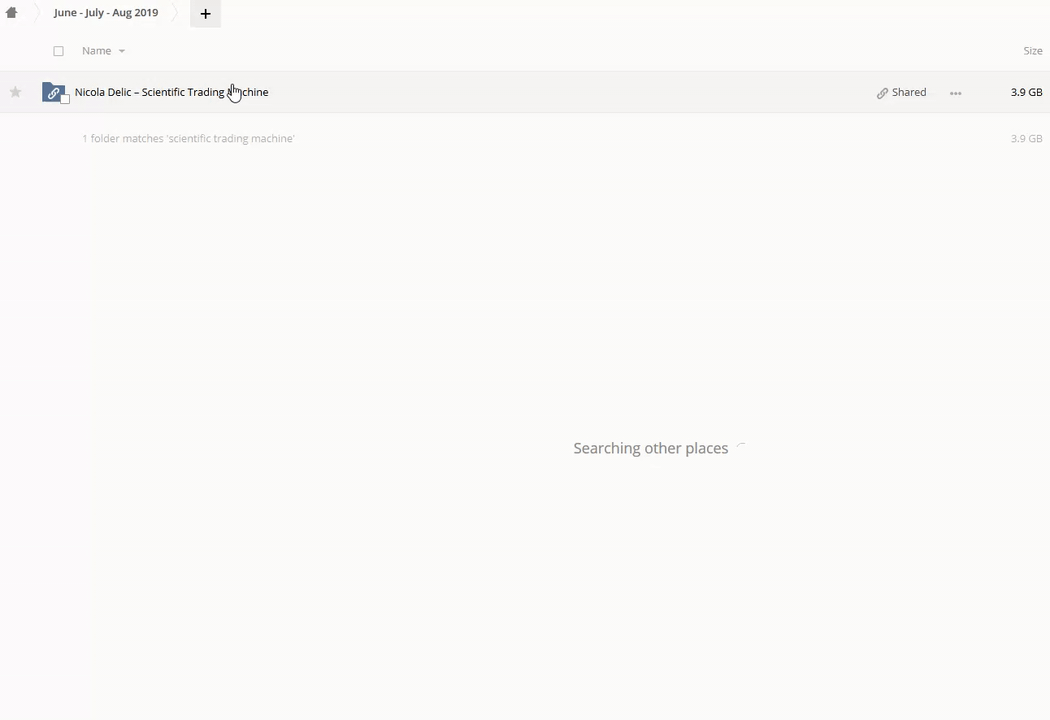This screenshot has width=1050, height=720.
Task: Click the '1 folder matches' summary text
Action: pyautogui.click(x=188, y=139)
